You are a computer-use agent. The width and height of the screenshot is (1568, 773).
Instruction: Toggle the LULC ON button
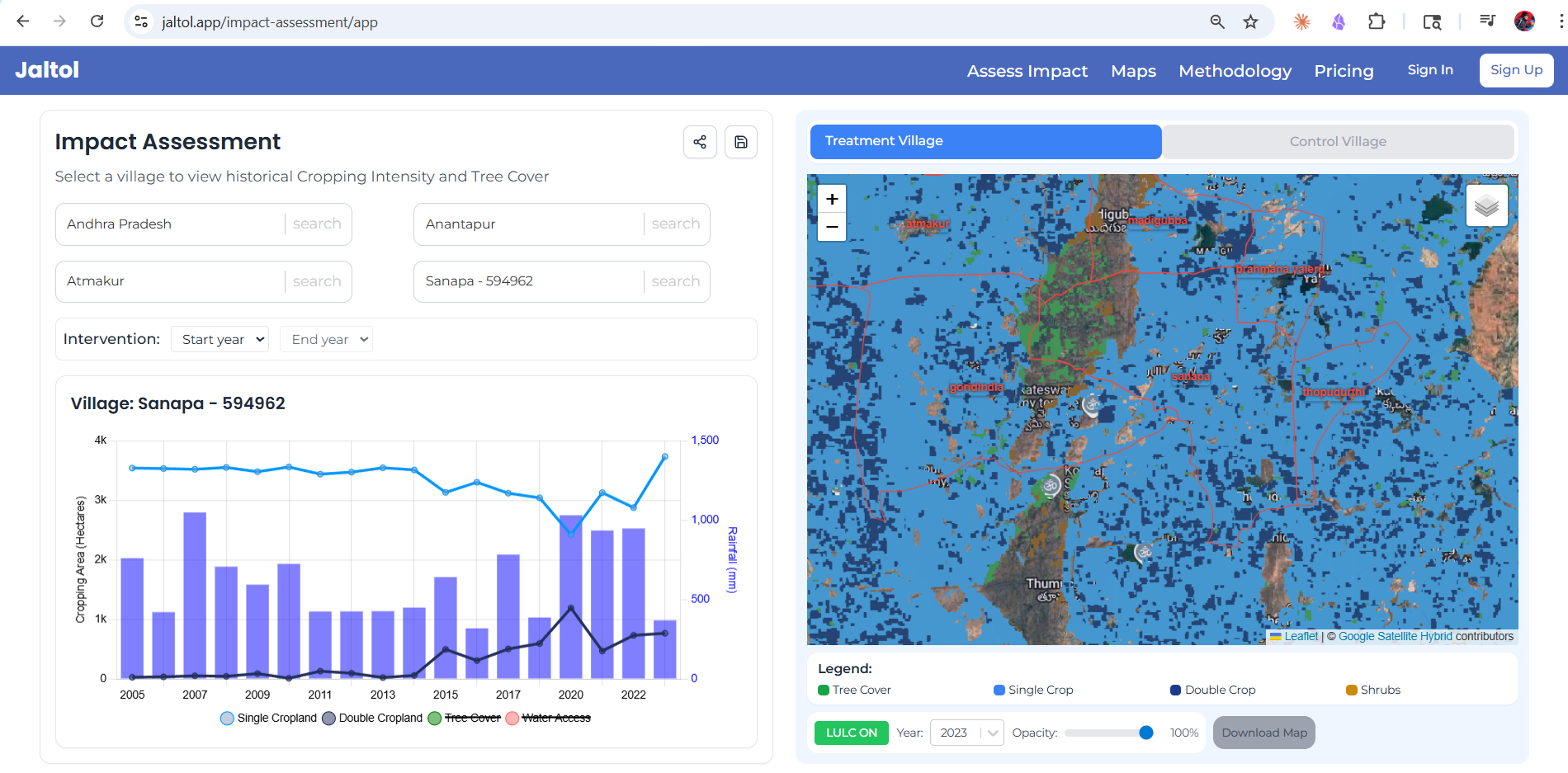point(851,733)
